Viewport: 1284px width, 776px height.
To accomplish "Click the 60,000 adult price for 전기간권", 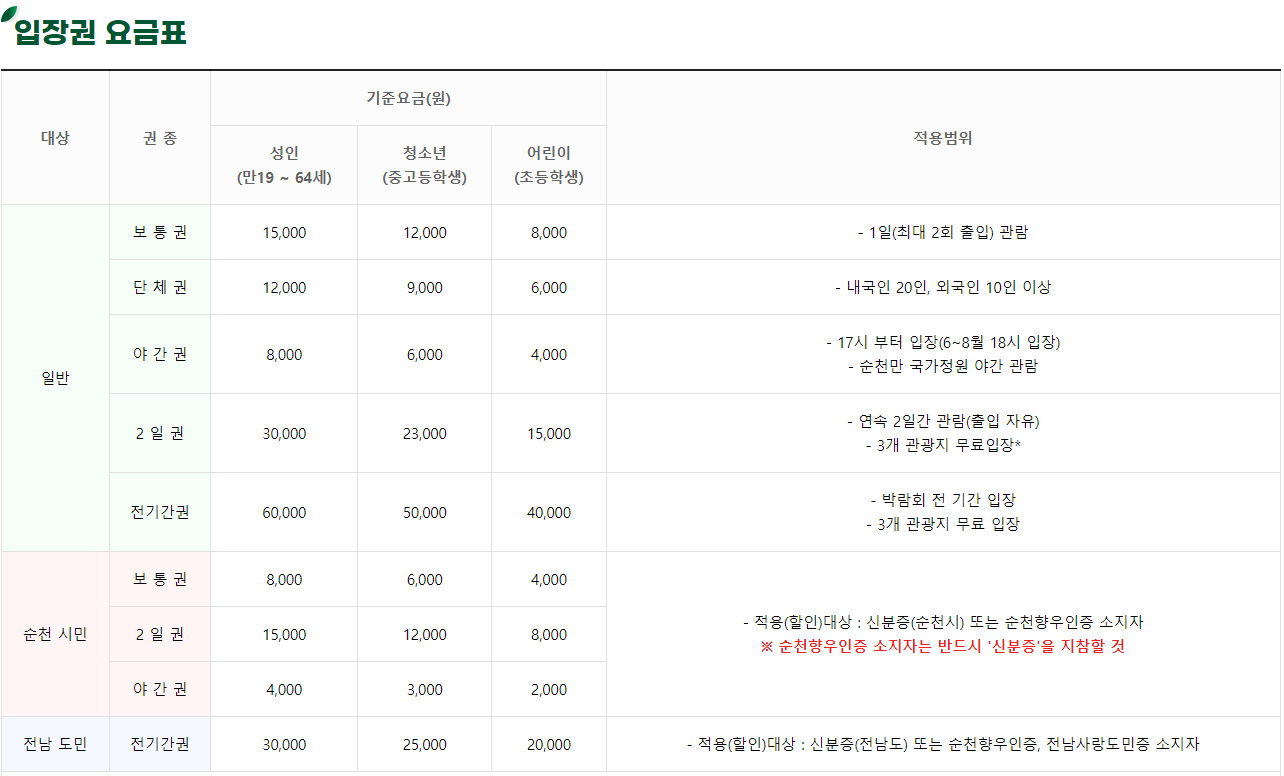I will tap(283, 511).
